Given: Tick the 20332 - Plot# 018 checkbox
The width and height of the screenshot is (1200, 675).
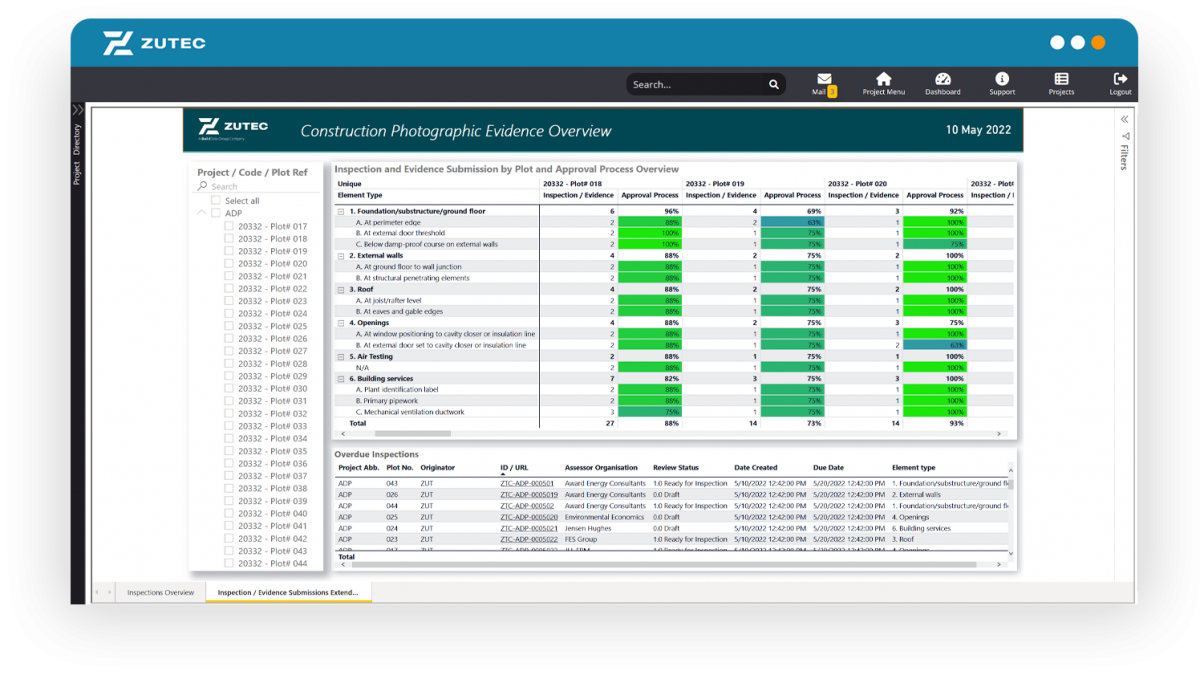Looking at the screenshot, I should [x=229, y=239].
